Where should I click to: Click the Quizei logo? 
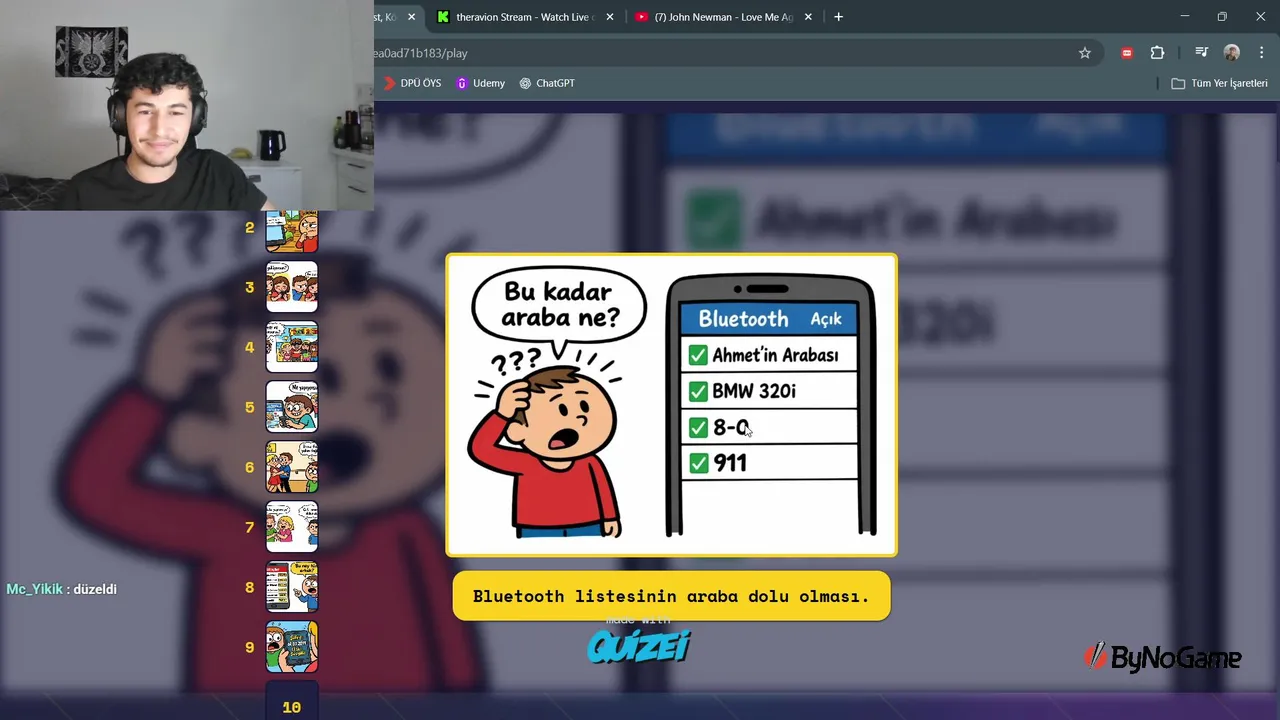639,647
